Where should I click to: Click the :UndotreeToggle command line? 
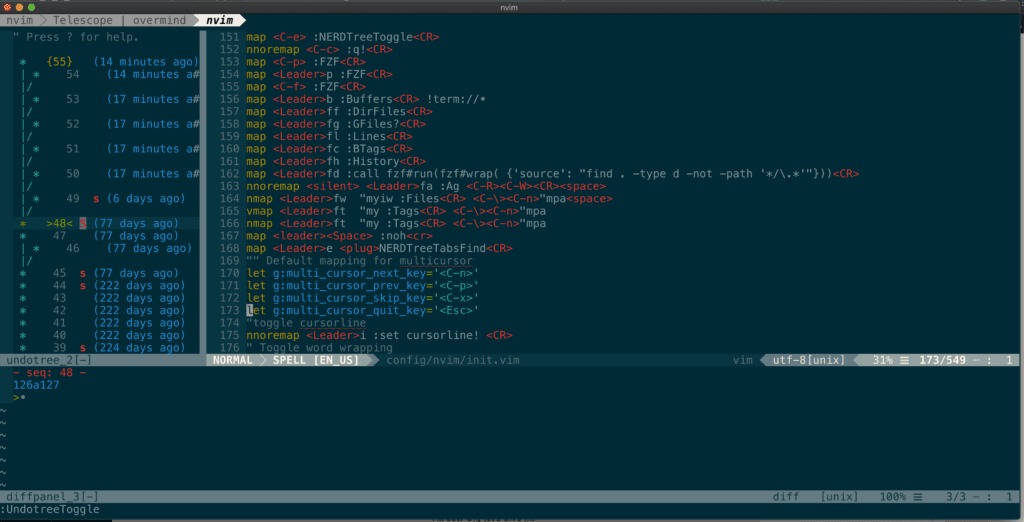50,510
